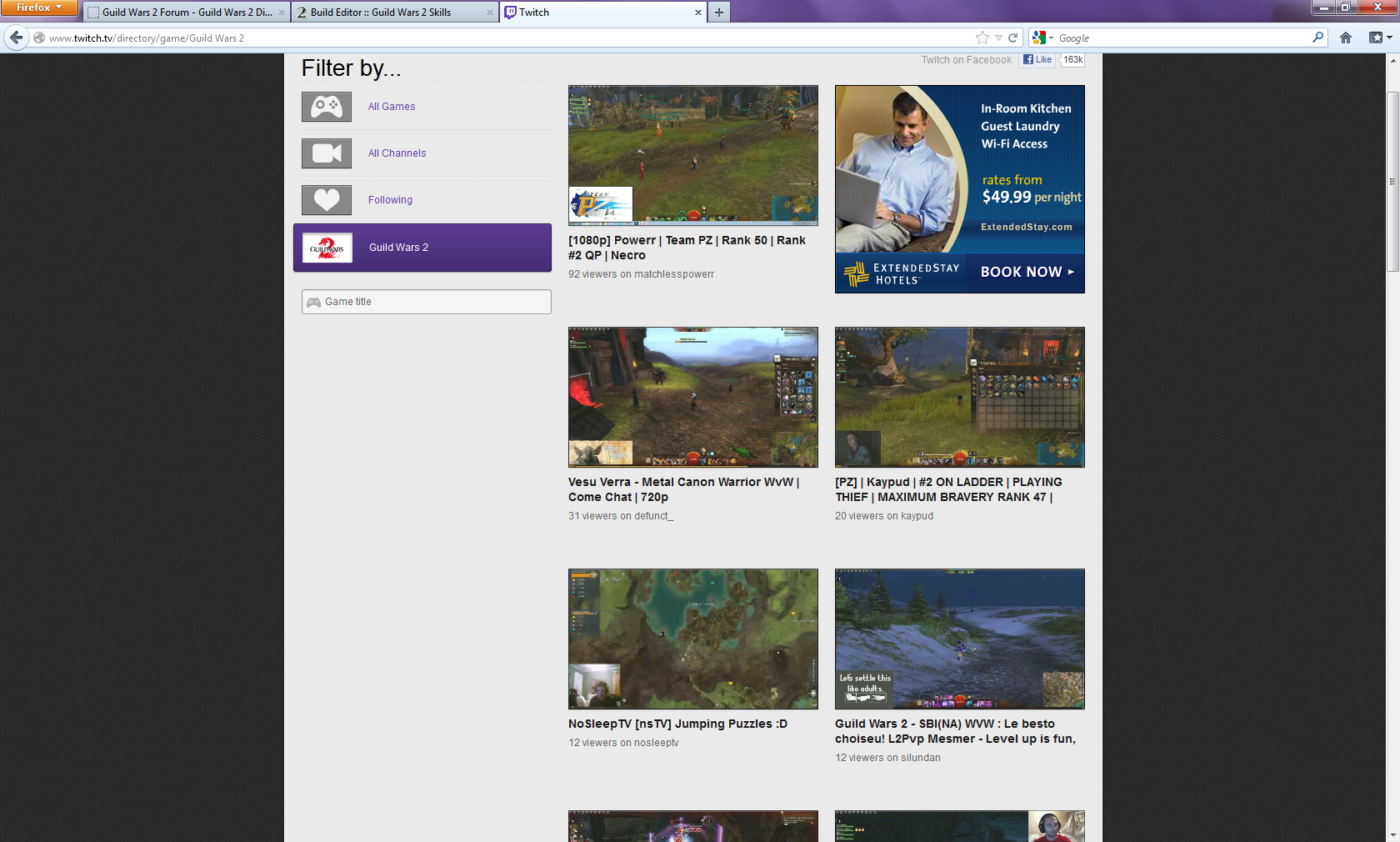The width and height of the screenshot is (1400, 842).
Task: Open a new tab with the plus button
Action: pos(718,13)
